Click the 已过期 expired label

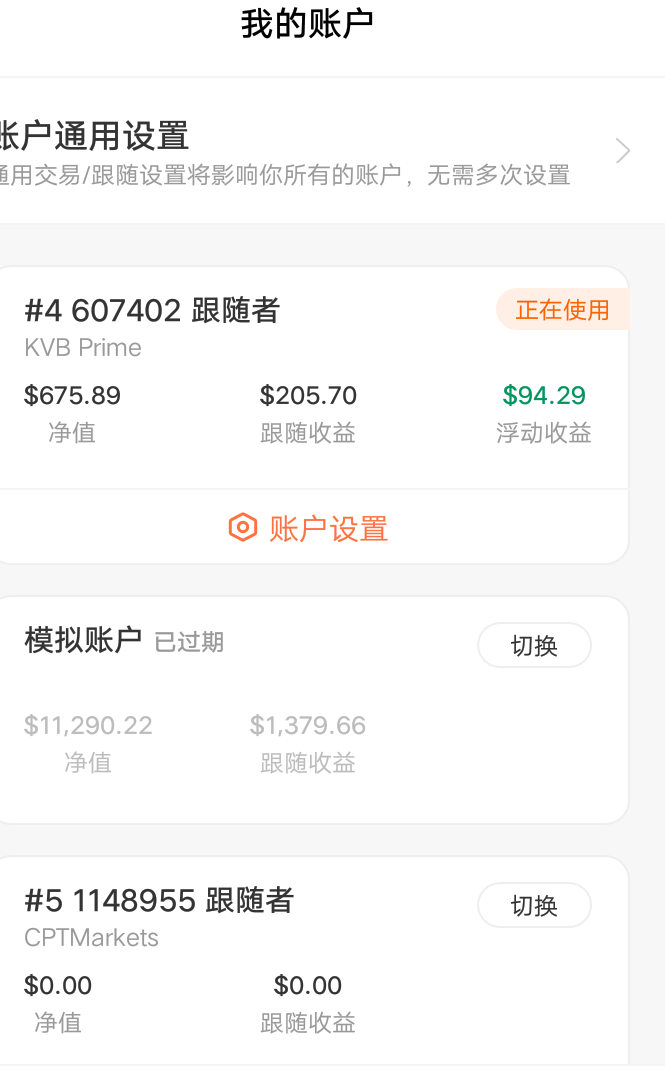pos(189,642)
